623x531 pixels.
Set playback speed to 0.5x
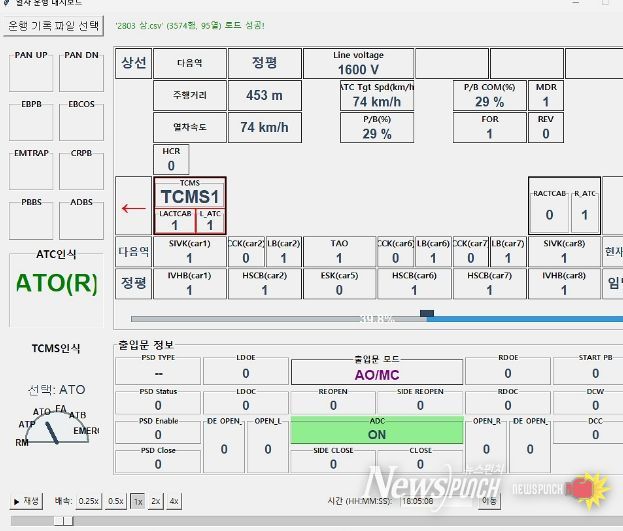[116, 501]
